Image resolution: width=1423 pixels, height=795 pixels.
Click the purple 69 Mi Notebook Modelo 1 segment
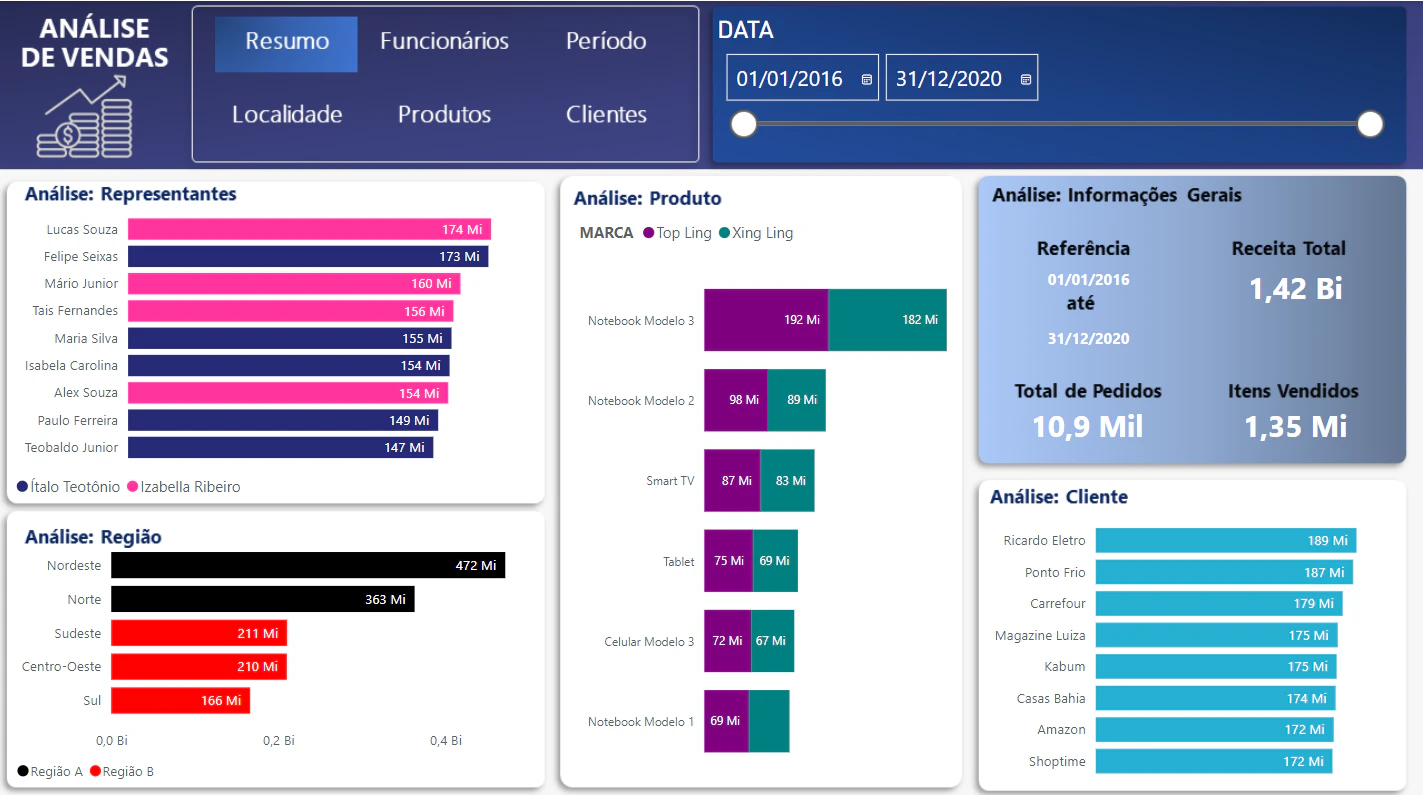(x=726, y=721)
